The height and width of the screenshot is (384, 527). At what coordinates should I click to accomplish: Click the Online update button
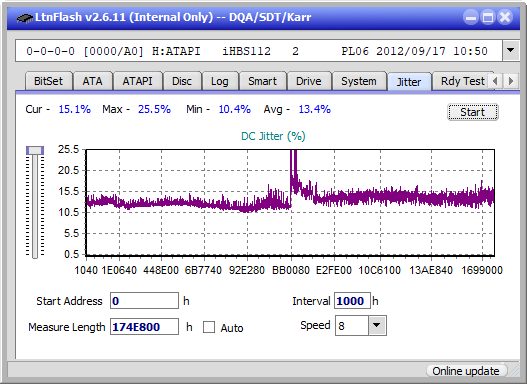pyautogui.click(x=466, y=371)
